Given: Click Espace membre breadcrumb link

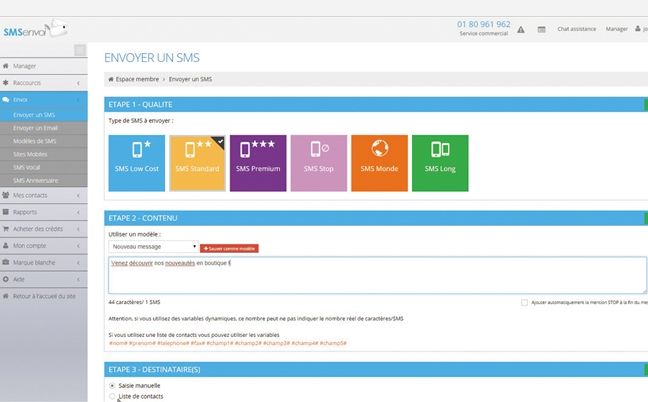Looking at the screenshot, I should (137, 79).
